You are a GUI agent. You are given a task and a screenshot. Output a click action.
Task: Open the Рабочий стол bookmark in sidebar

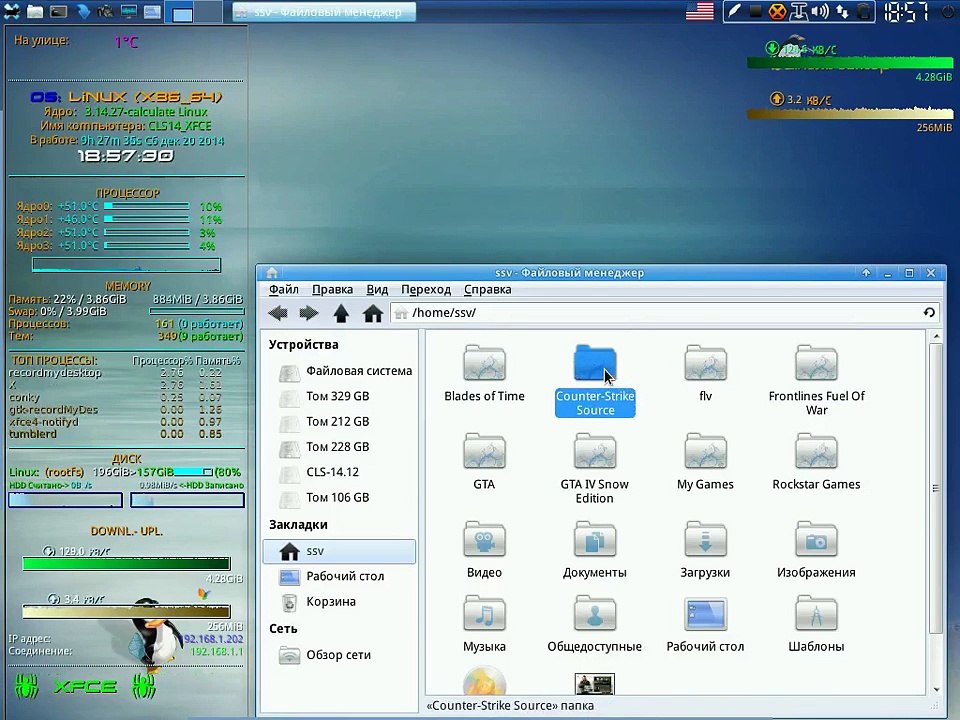[x=332, y=576]
